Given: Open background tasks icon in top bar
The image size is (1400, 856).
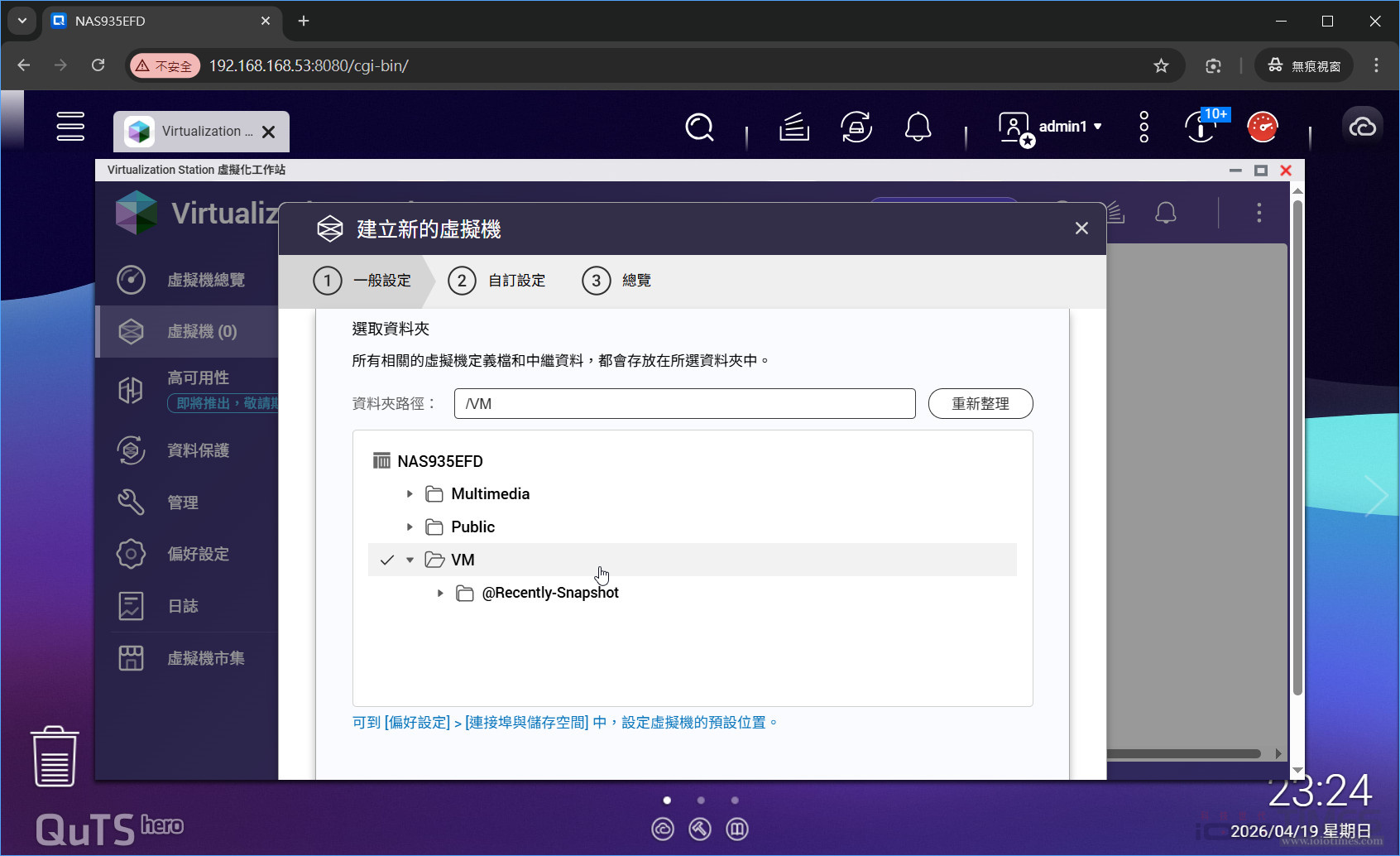Looking at the screenshot, I should click(x=793, y=127).
